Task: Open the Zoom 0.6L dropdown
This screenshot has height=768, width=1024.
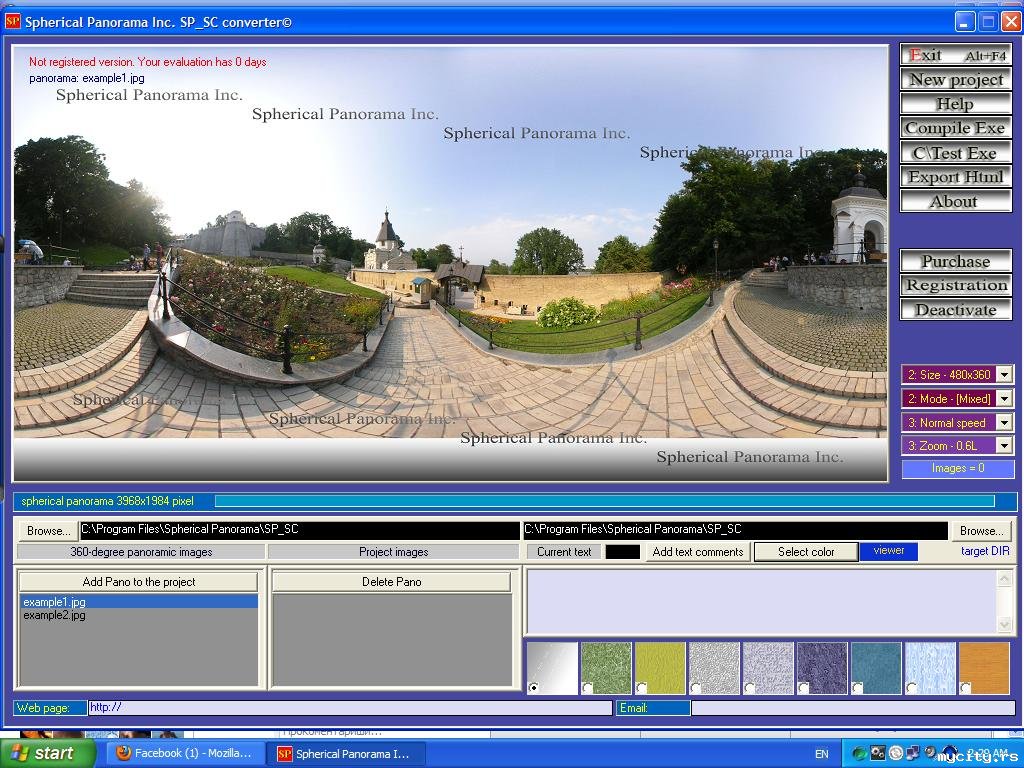Action: point(1004,445)
